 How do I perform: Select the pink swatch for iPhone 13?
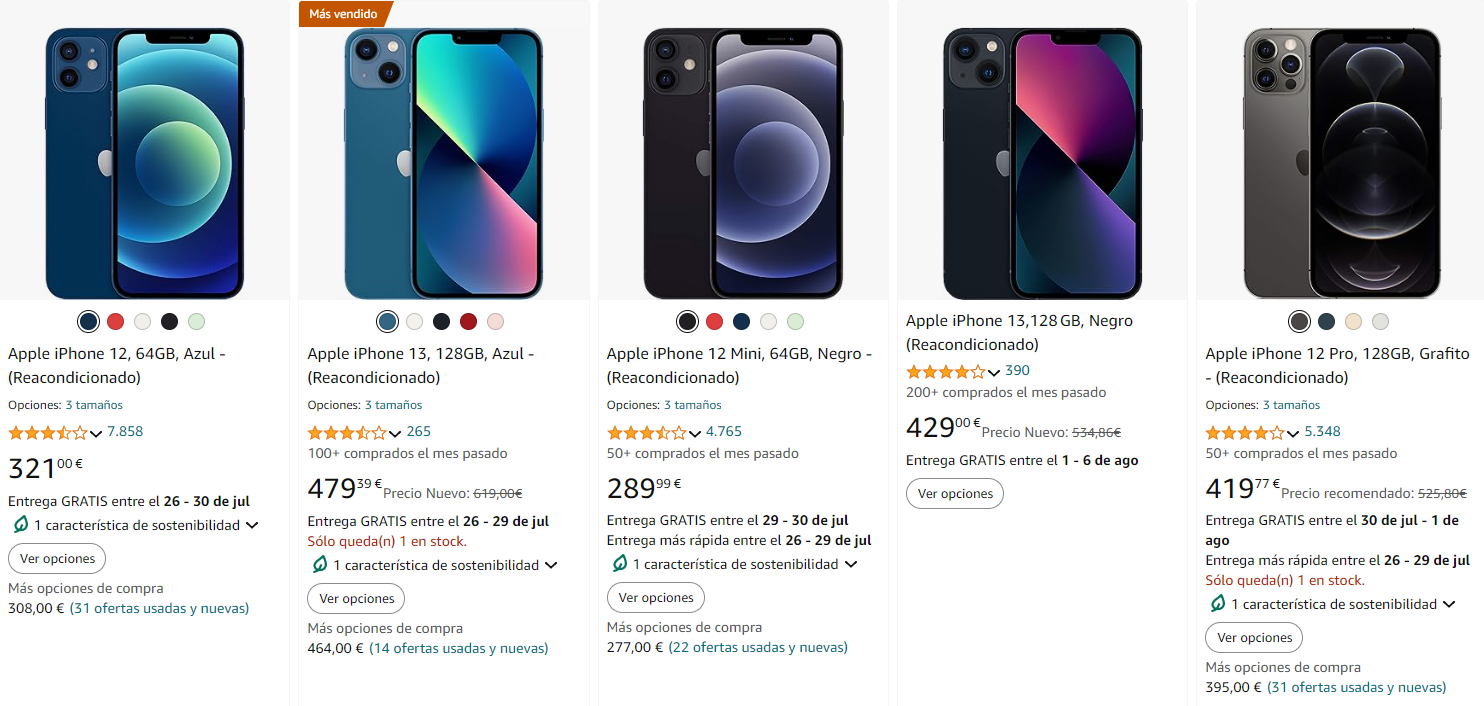495,321
